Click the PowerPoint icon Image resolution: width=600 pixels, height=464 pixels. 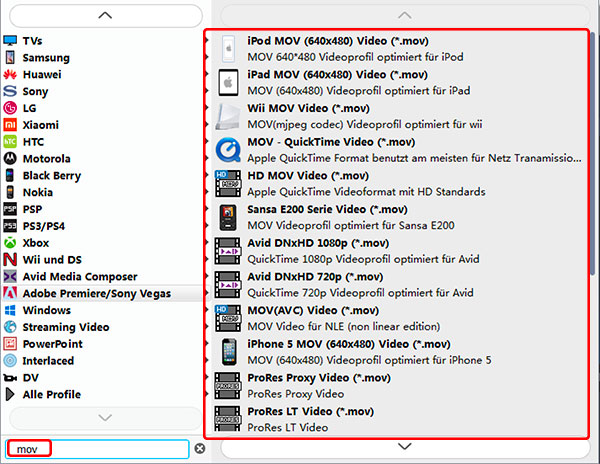coord(10,344)
